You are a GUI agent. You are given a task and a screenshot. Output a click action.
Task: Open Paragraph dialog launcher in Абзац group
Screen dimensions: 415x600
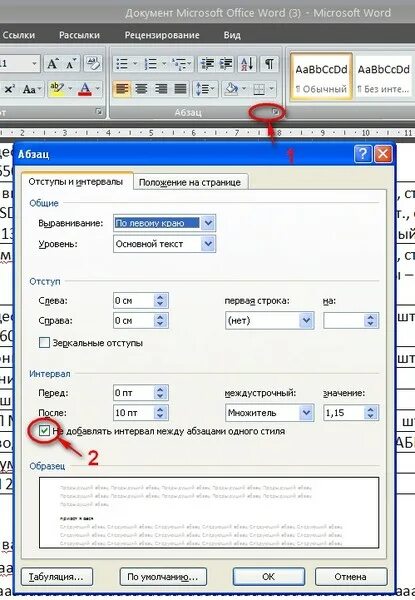click(x=275, y=112)
